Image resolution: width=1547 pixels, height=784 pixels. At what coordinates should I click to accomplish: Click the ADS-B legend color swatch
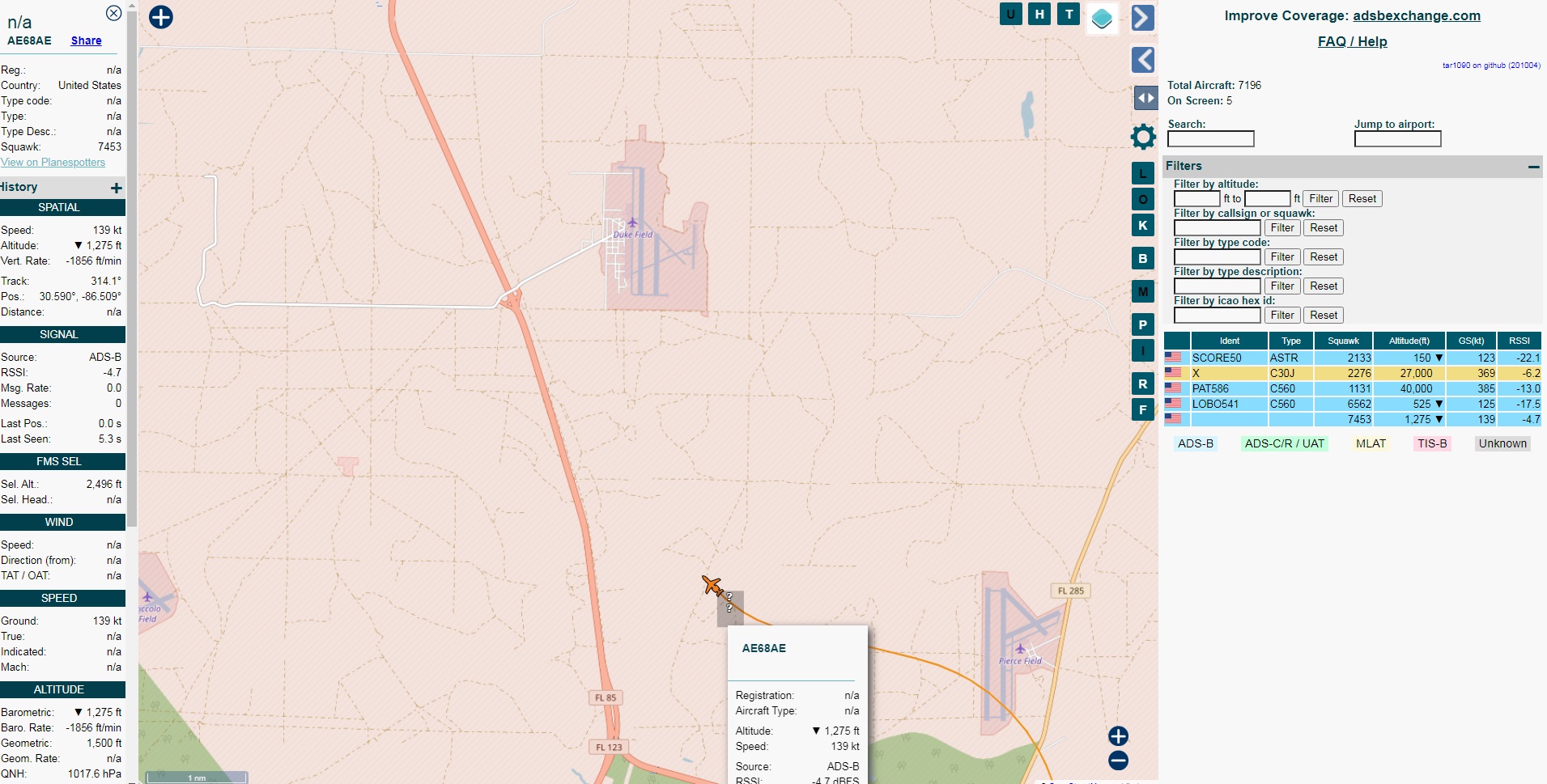(1196, 443)
